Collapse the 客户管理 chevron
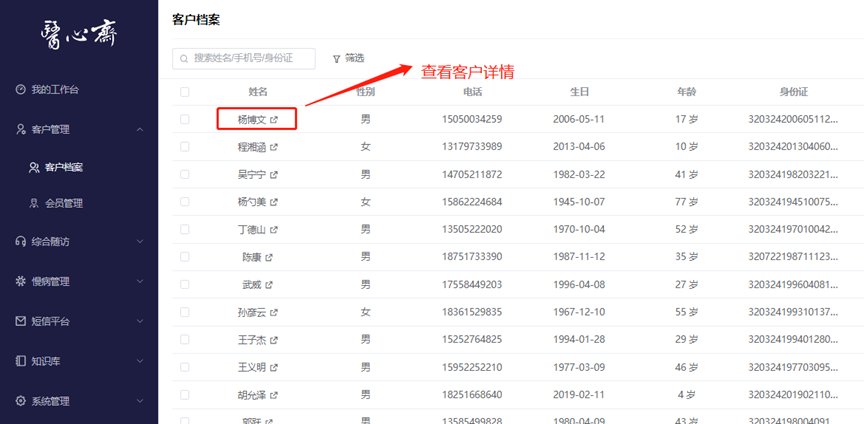Screen dimensions: 864x424 [140, 130]
